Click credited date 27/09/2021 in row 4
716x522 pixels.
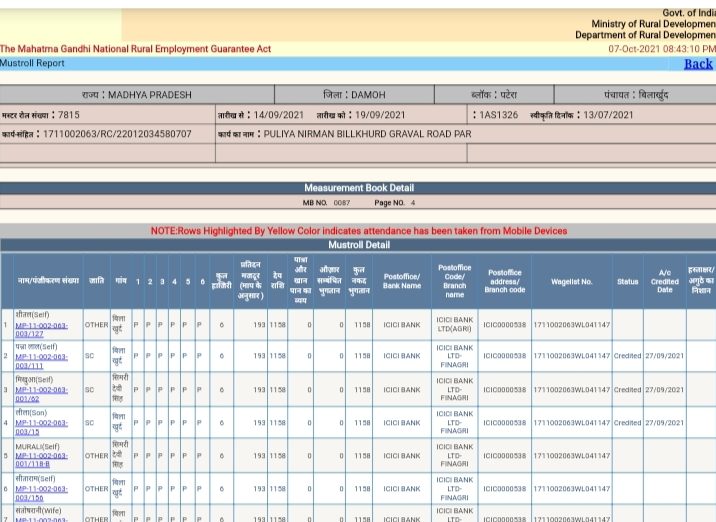coord(664,423)
